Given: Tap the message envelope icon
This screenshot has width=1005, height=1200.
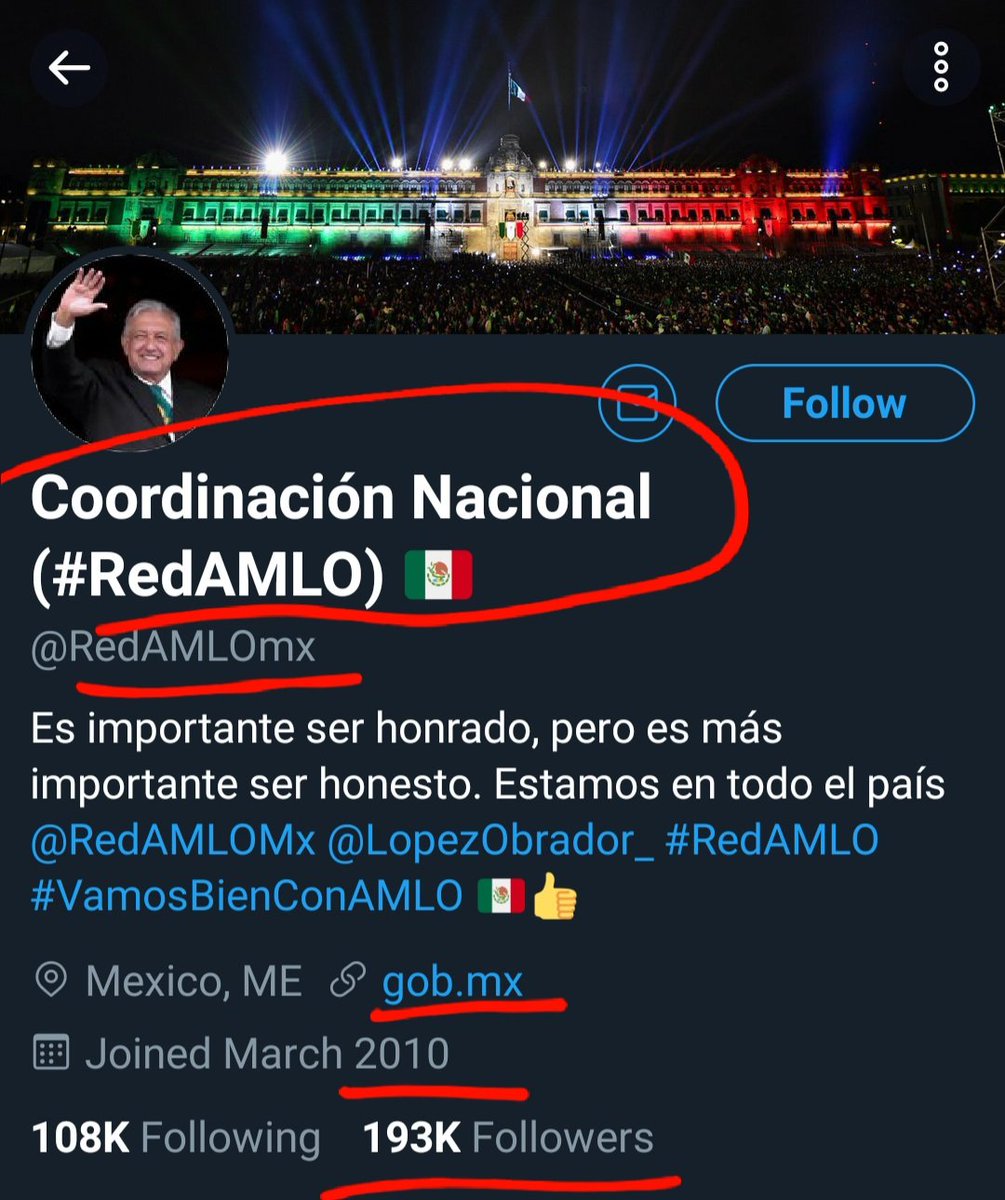Looking at the screenshot, I should click(637, 404).
